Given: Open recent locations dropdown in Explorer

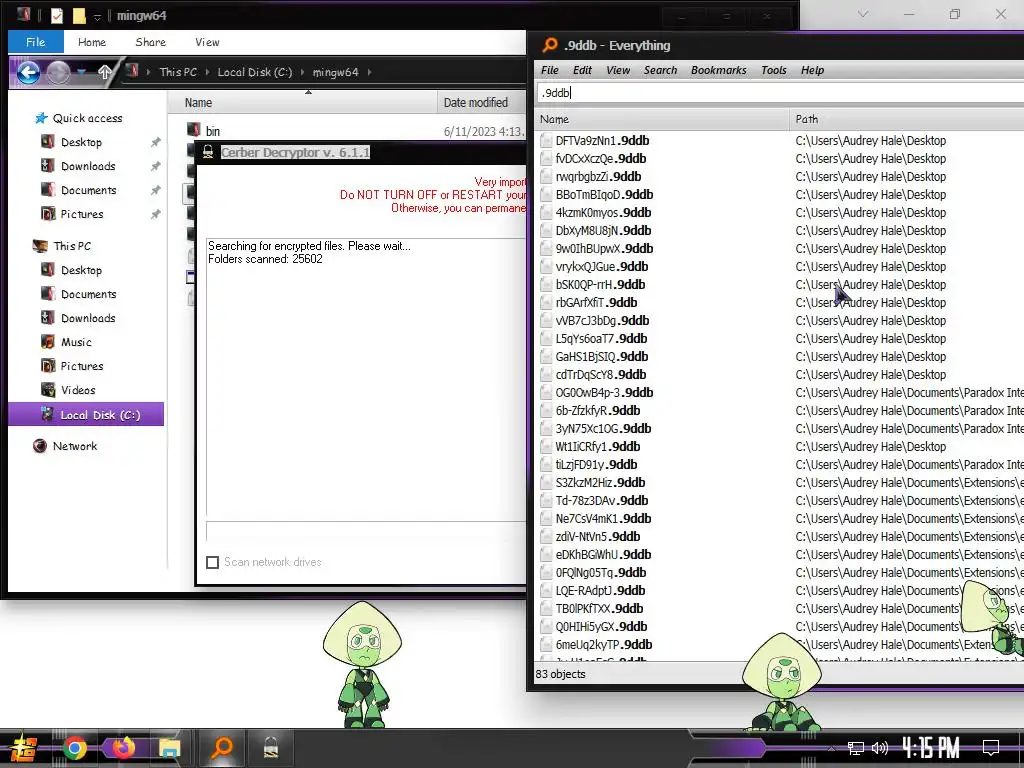Looking at the screenshot, I should [82, 72].
